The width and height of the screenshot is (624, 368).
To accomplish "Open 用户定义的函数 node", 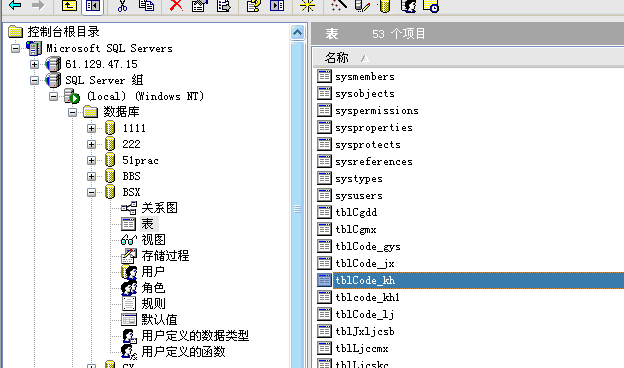I will [x=183, y=352].
